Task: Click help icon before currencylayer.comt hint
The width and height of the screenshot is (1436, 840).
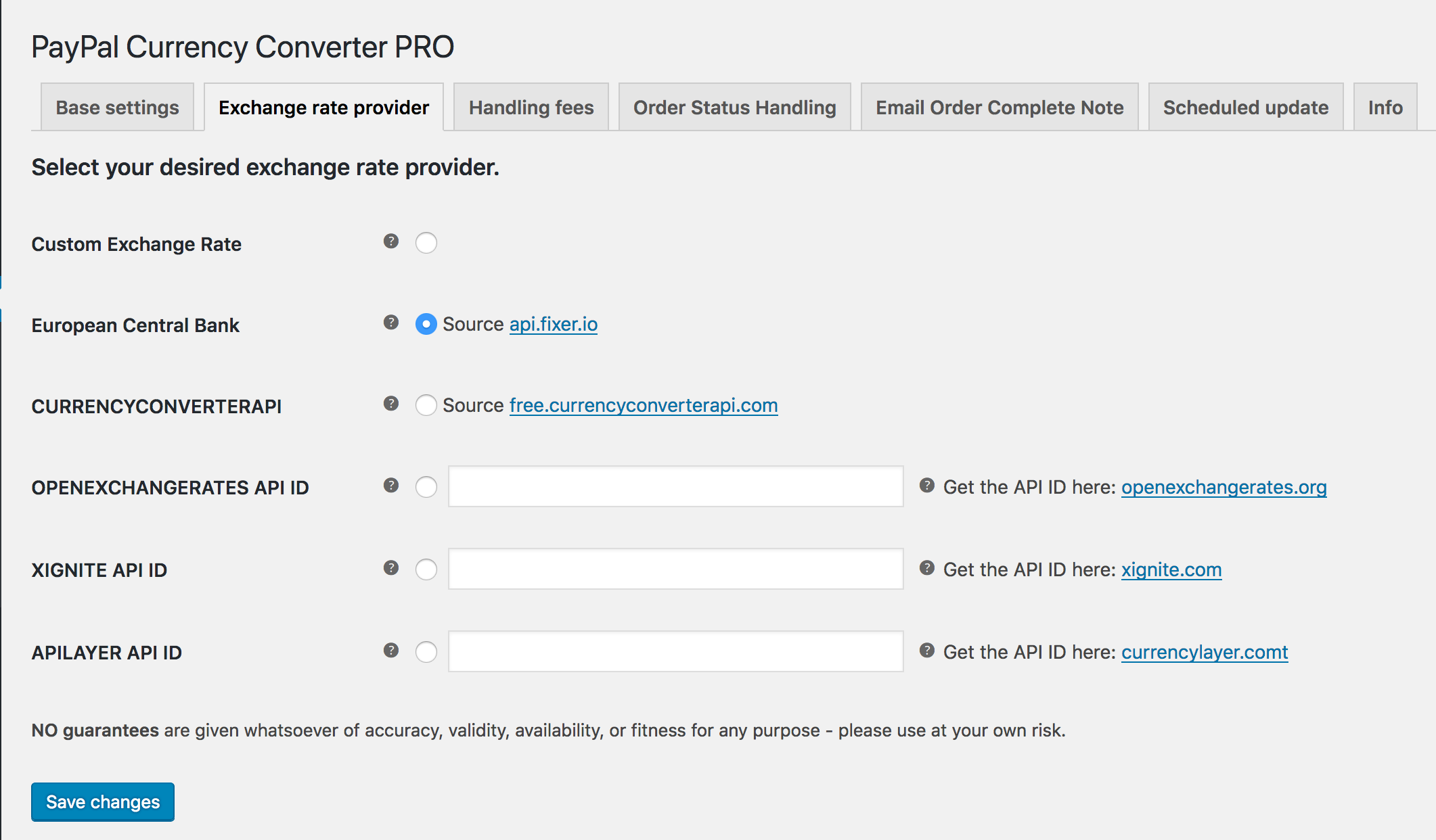Action: [927, 651]
